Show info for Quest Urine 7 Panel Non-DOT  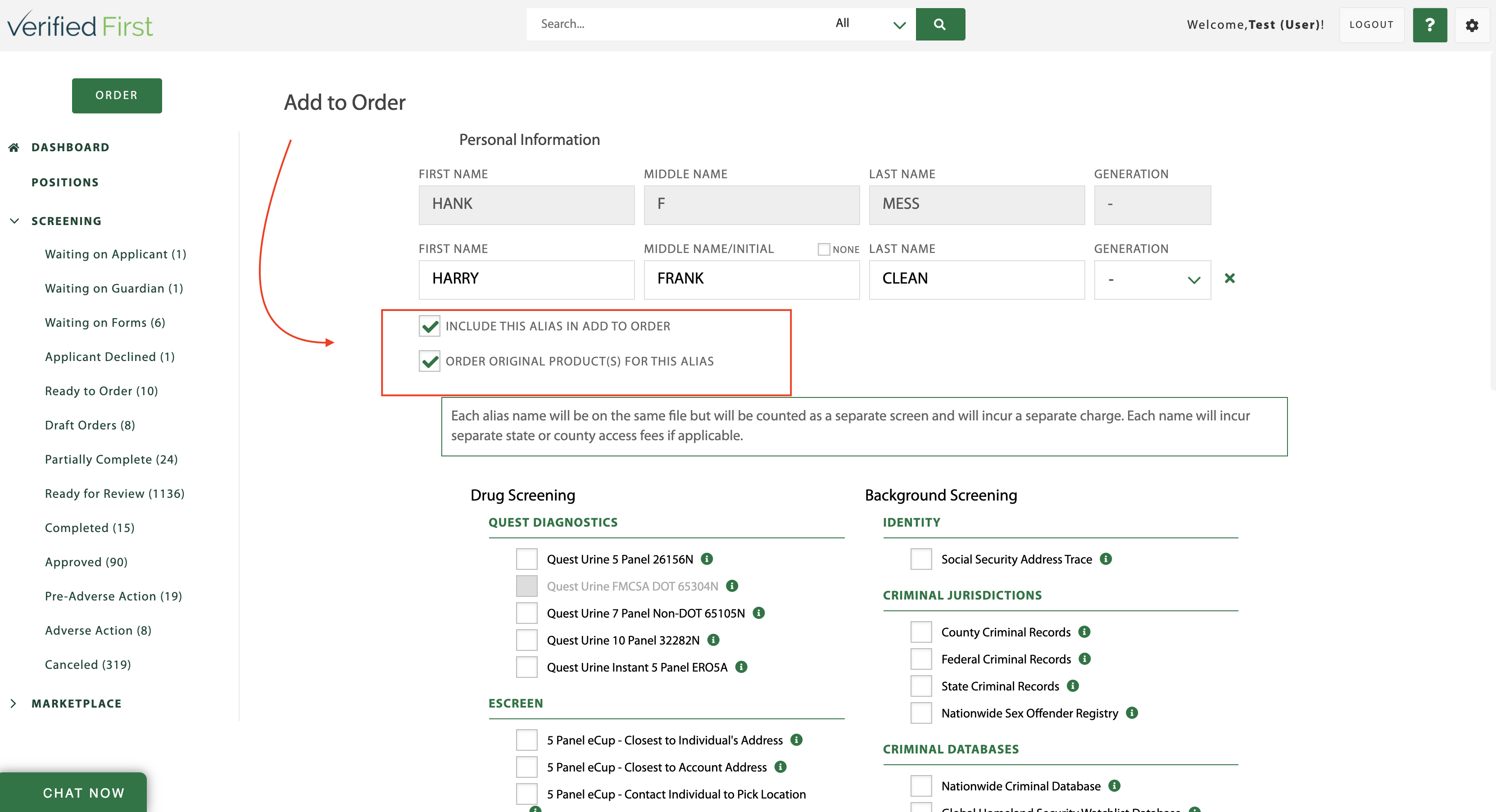(758, 613)
